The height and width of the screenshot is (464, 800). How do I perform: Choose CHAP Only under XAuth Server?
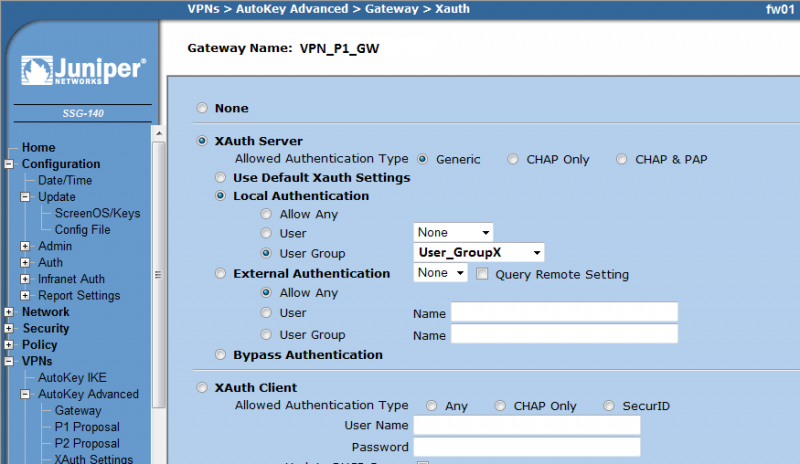point(513,159)
